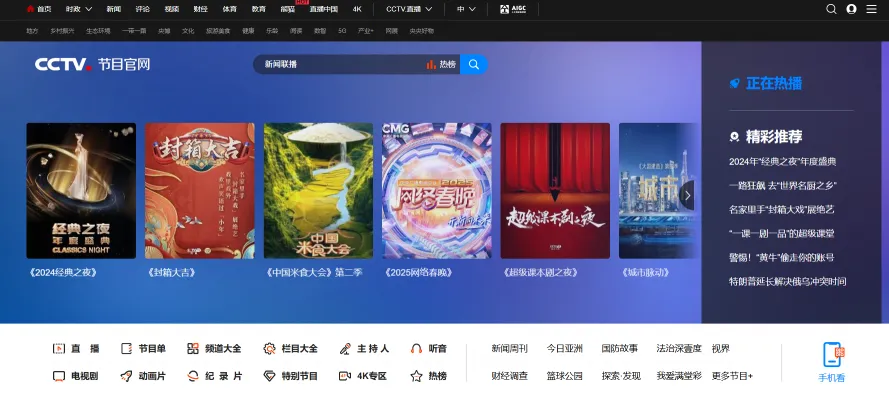The height and width of the screenshot is (412, 889).
Task: Open the hamburger menu icon
Action: click(871, 9)
